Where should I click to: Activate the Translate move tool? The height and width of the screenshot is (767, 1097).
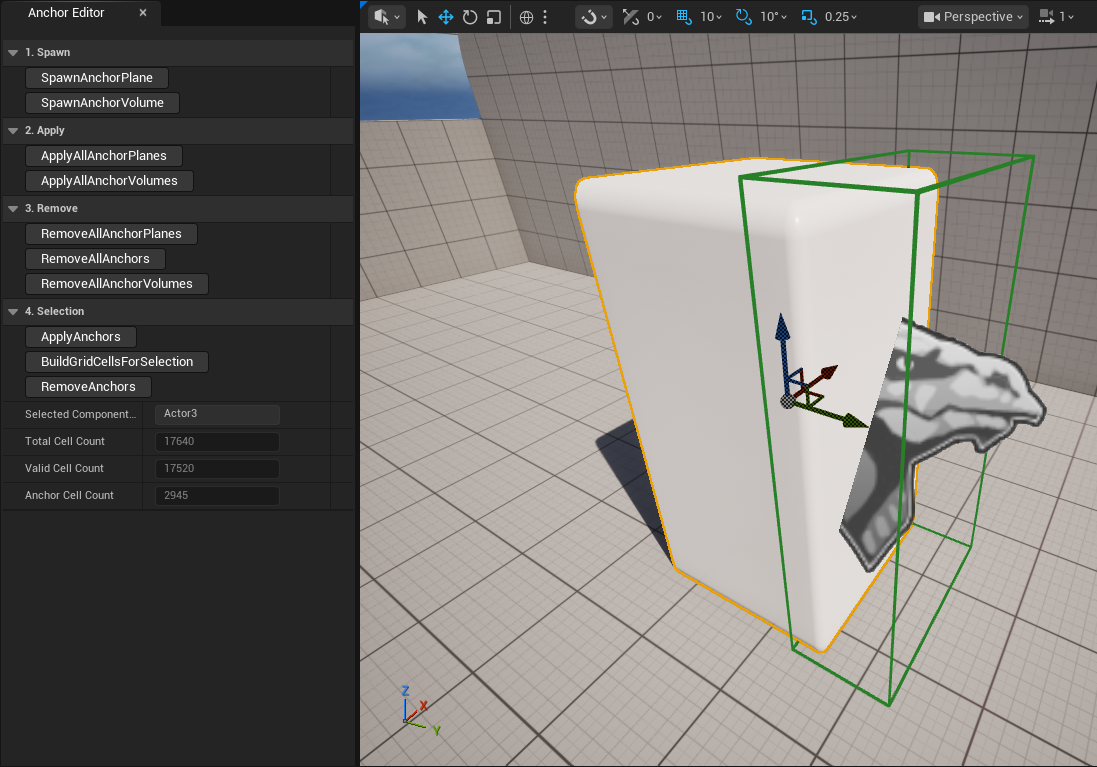[446, 17]
